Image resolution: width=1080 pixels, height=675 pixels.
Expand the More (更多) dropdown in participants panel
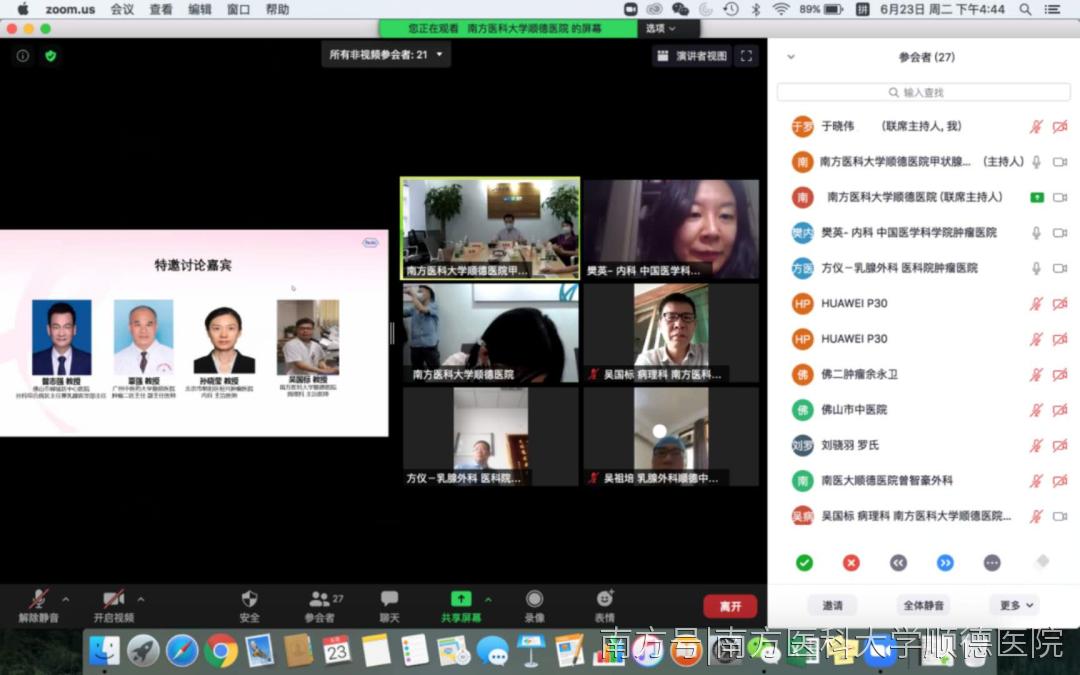pos(1015,605)
